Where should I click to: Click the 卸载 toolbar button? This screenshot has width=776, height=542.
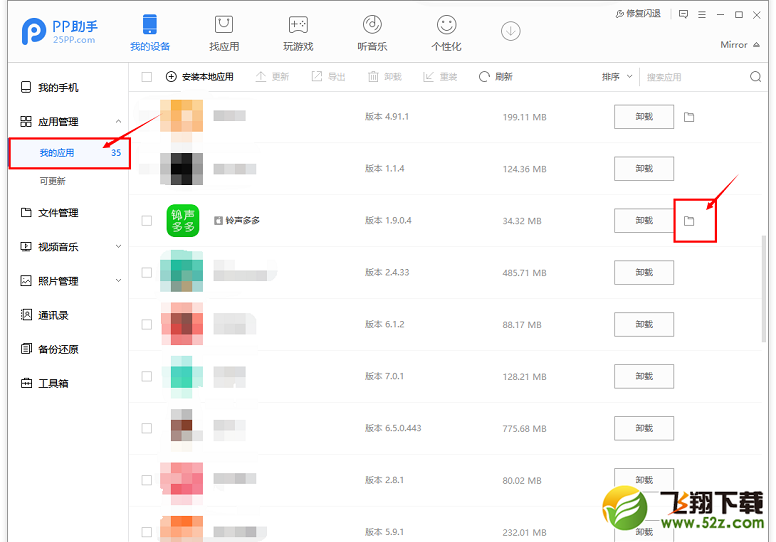(x=385, y=77)
